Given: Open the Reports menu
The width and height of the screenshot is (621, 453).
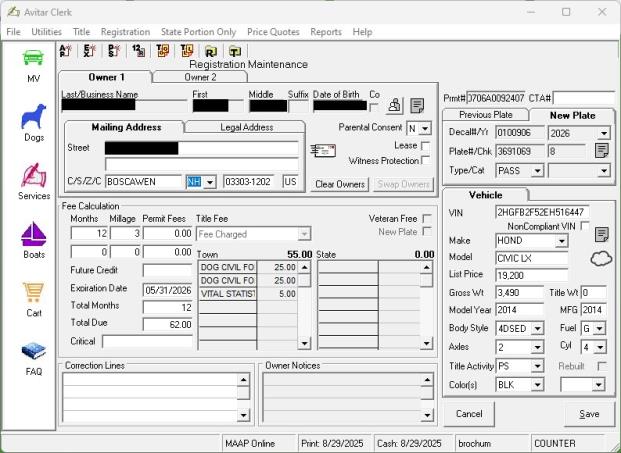Looking at the screenshot, I should [326, 32].
